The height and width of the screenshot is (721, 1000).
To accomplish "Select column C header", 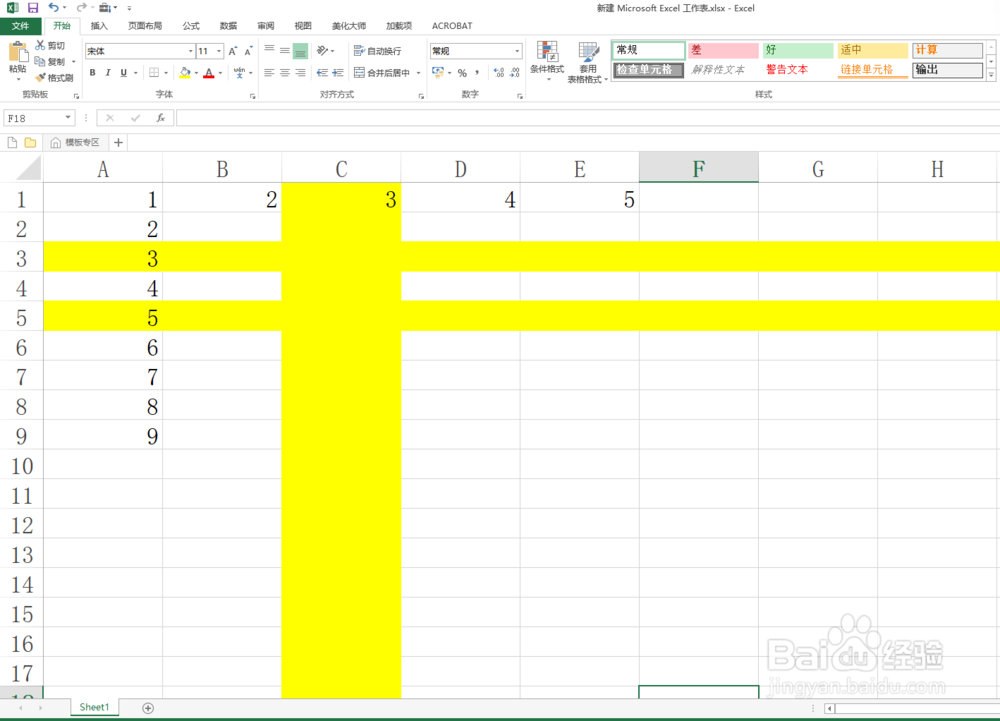I will (341, 169).
